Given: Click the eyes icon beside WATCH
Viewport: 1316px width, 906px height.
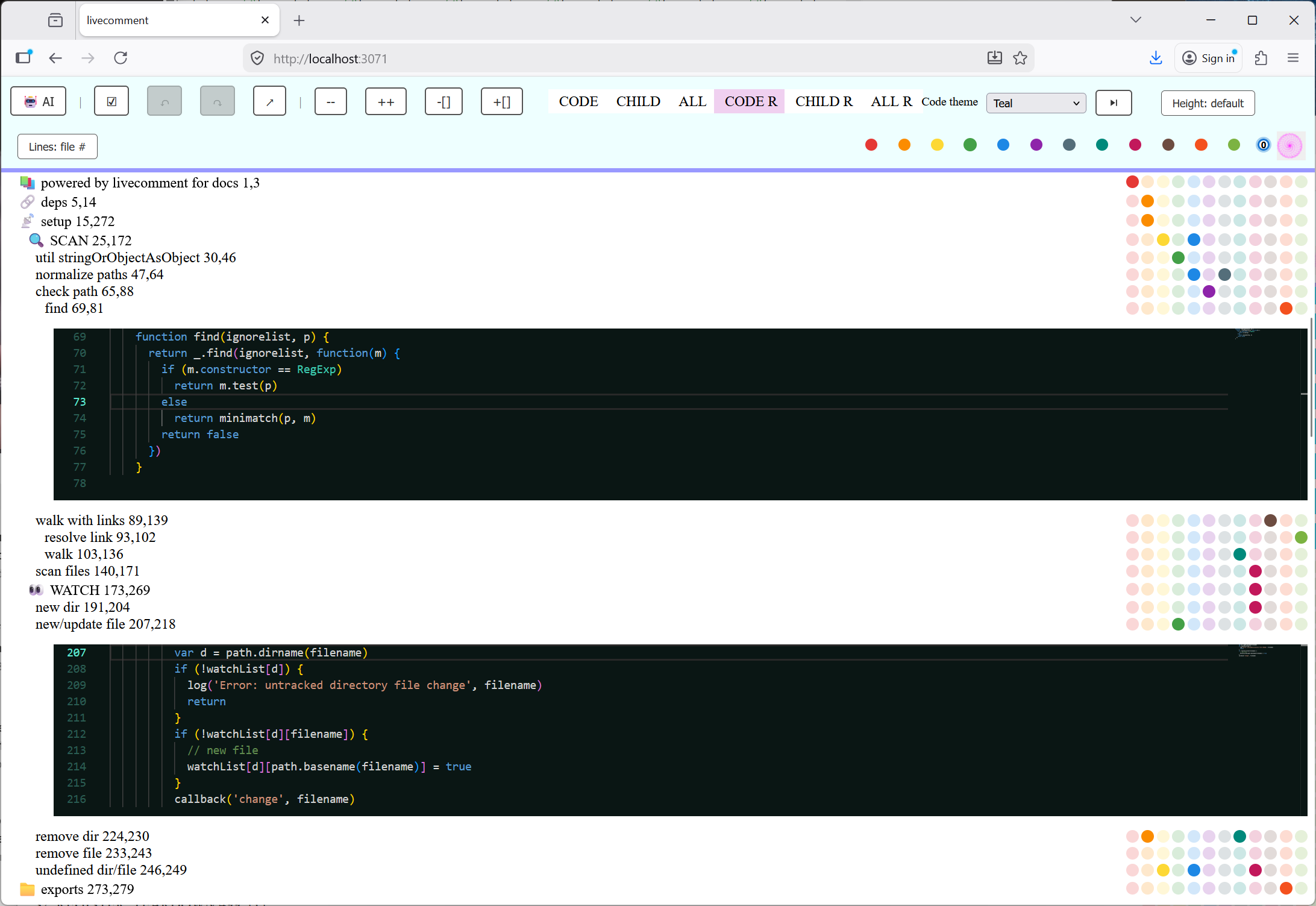Looking at the screenshot, I should [x=36, y=590].
